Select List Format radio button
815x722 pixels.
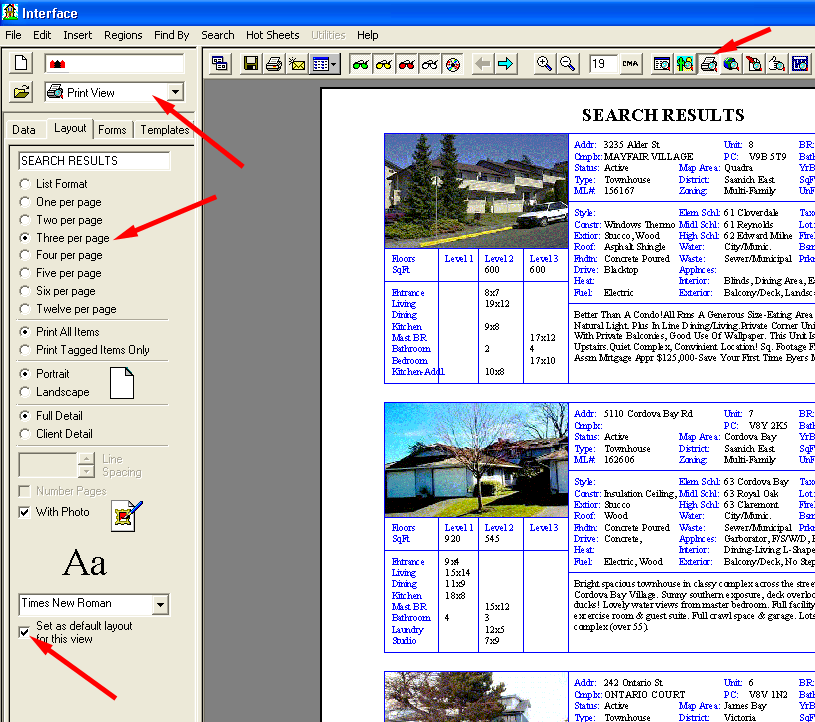(x=24, y=184)
